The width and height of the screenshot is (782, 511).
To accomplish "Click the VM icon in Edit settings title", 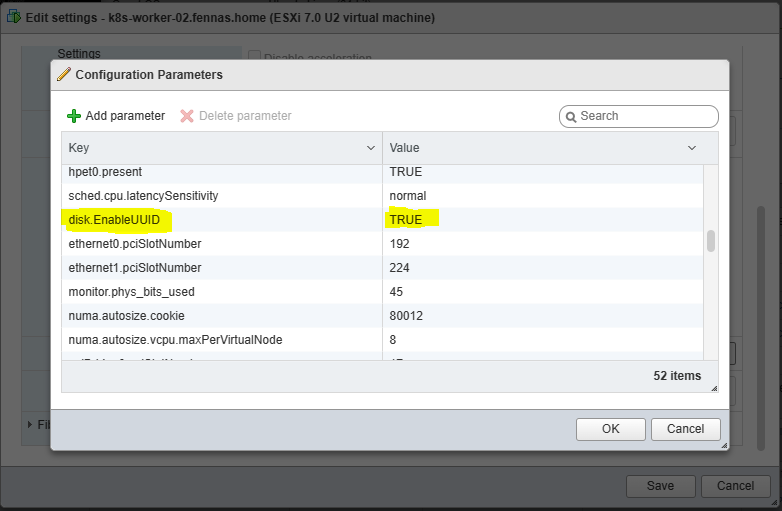I will (14, 17).
